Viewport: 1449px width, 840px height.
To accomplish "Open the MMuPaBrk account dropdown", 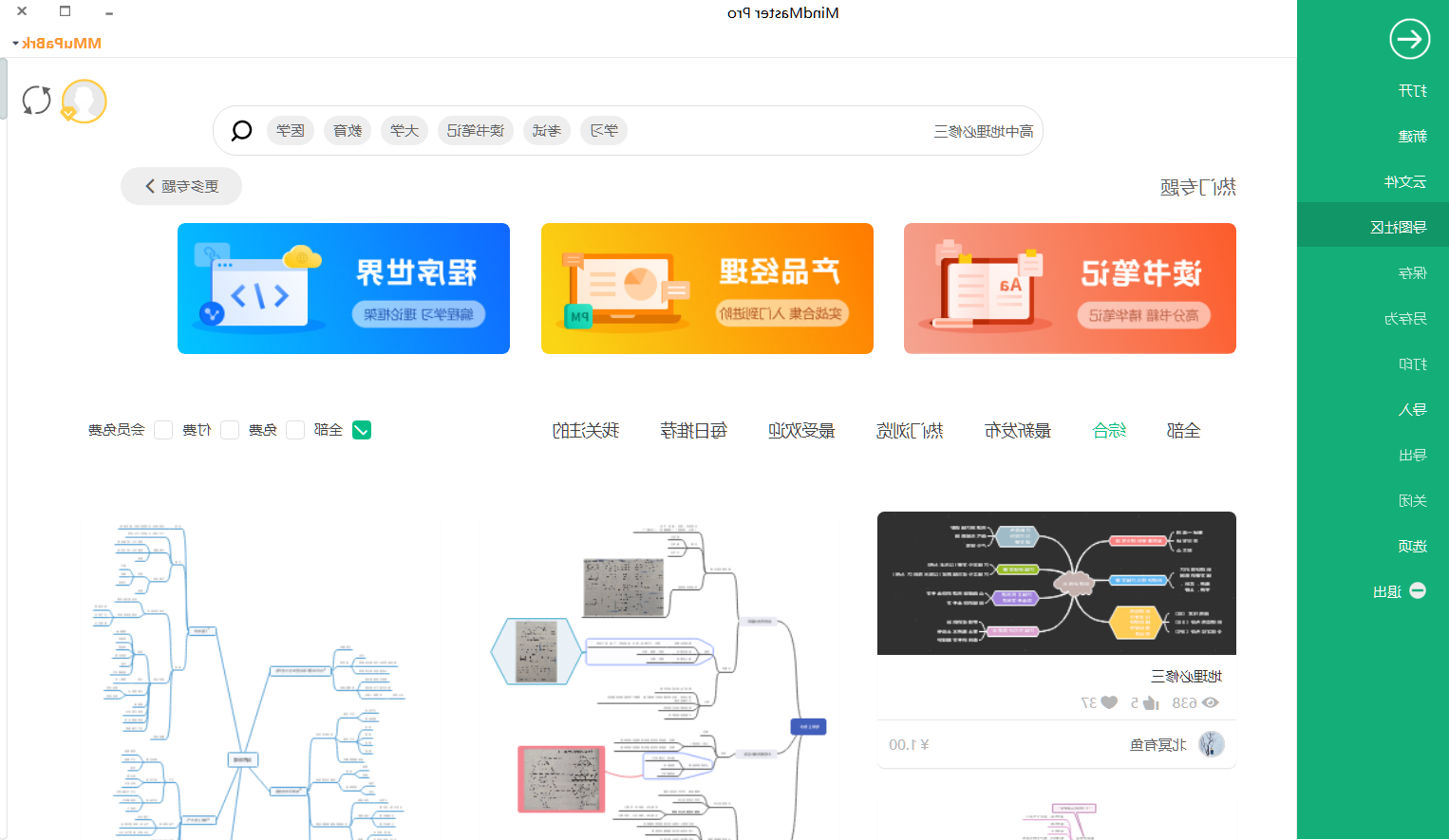I will (57, 43).
